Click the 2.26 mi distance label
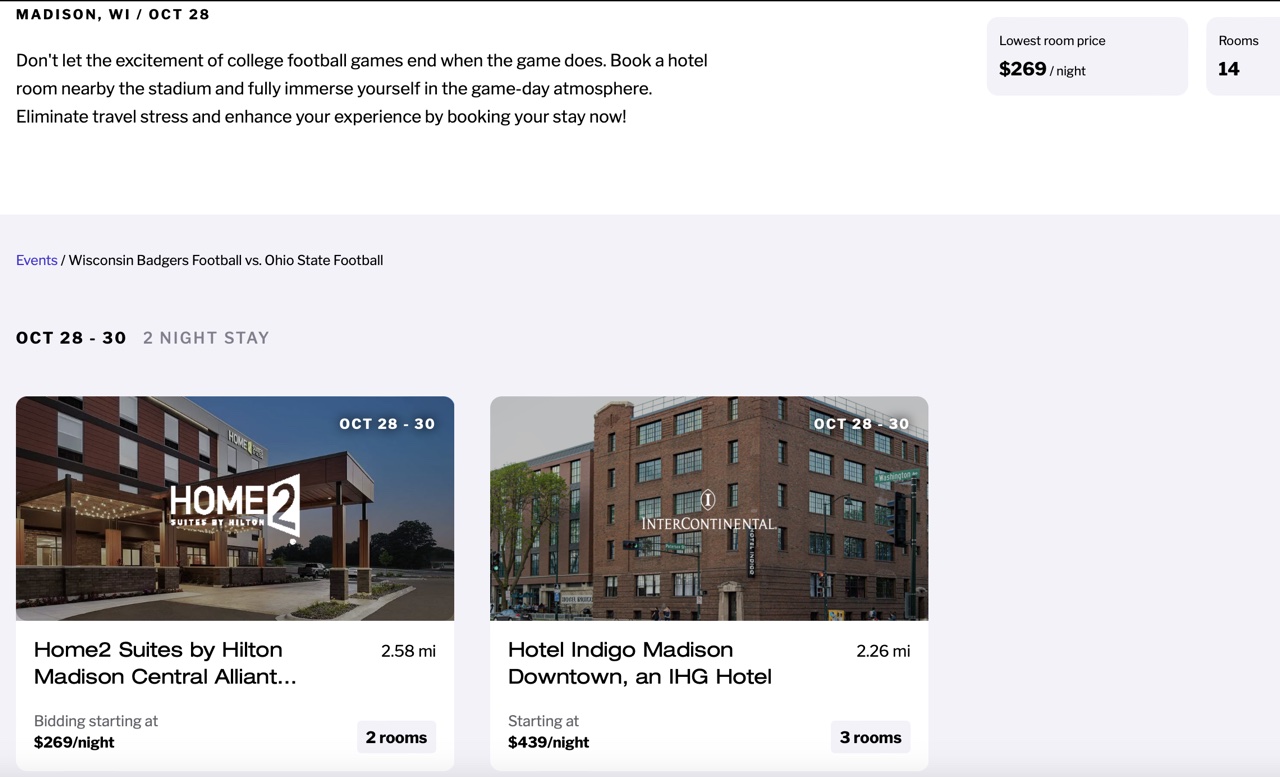Viewport: 1280px width, 777px height. pos(883,651)
